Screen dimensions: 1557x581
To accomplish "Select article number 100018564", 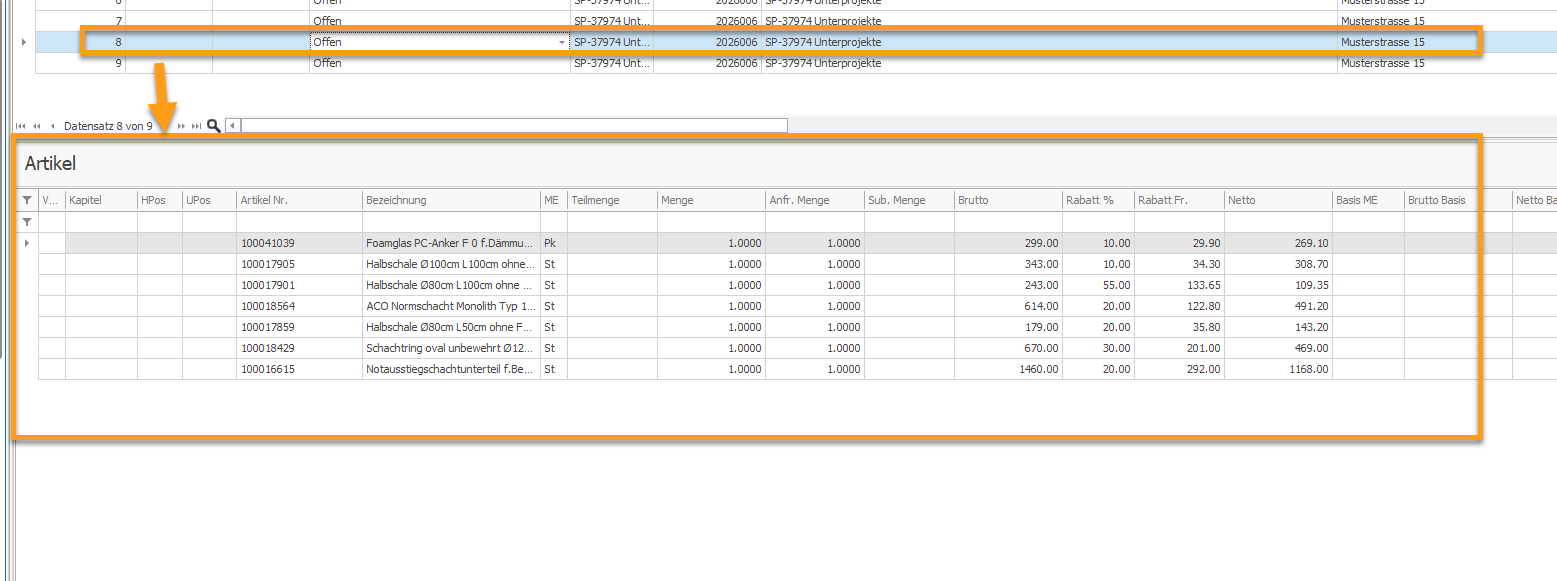I will point(300,306).
